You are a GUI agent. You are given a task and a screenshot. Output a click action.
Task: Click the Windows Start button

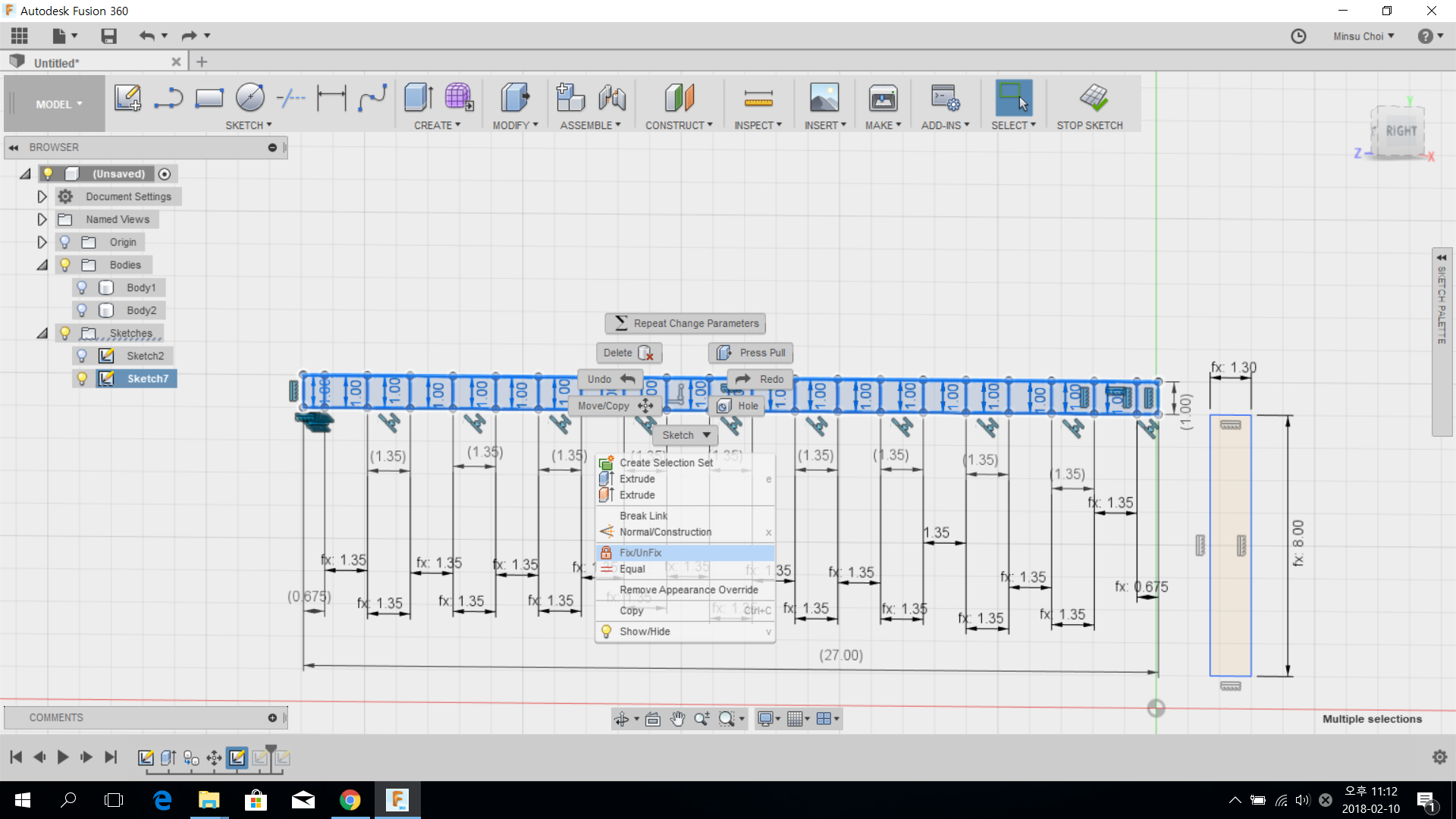(x=23, y=800)
